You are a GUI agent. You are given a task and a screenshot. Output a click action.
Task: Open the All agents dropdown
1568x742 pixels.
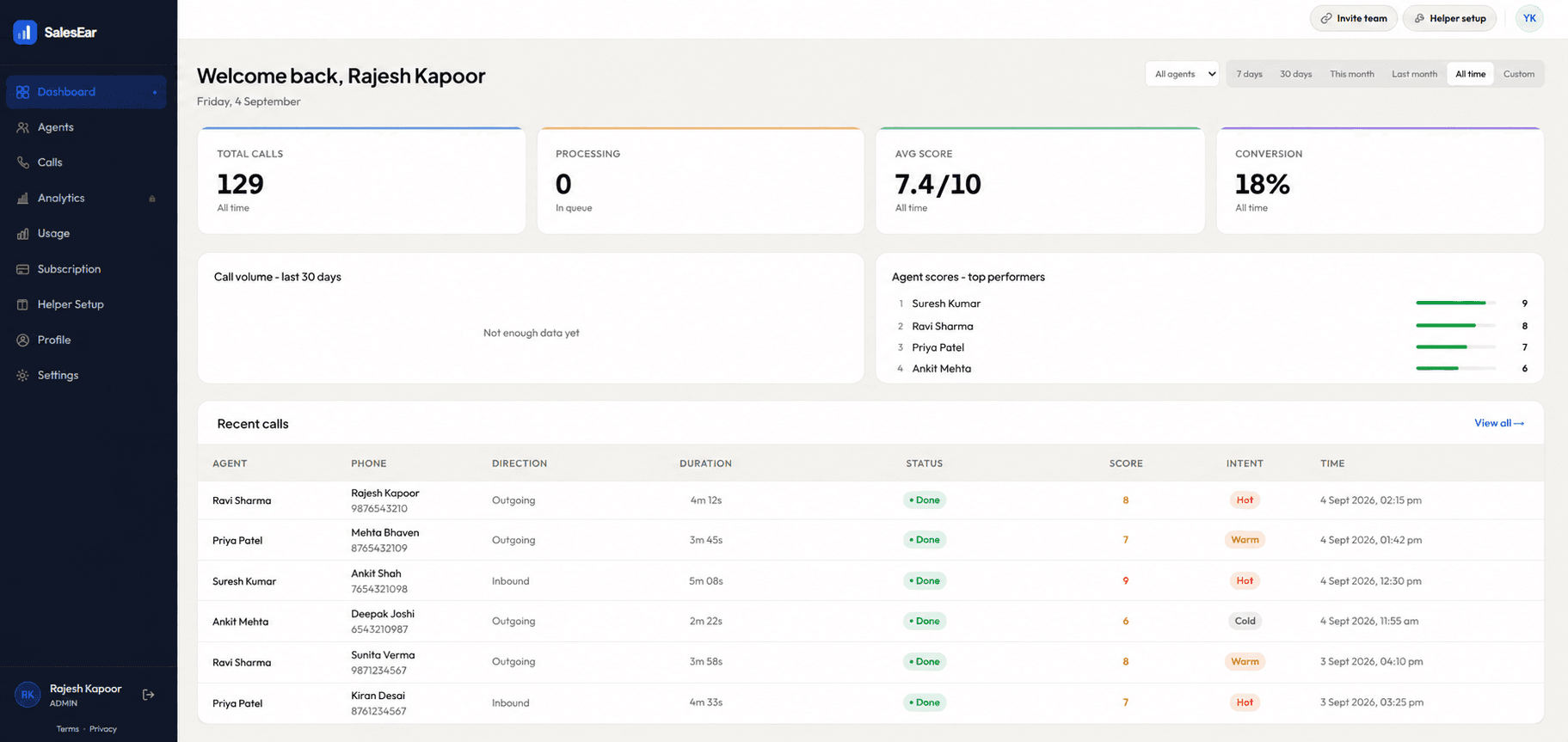(1182, 74)
